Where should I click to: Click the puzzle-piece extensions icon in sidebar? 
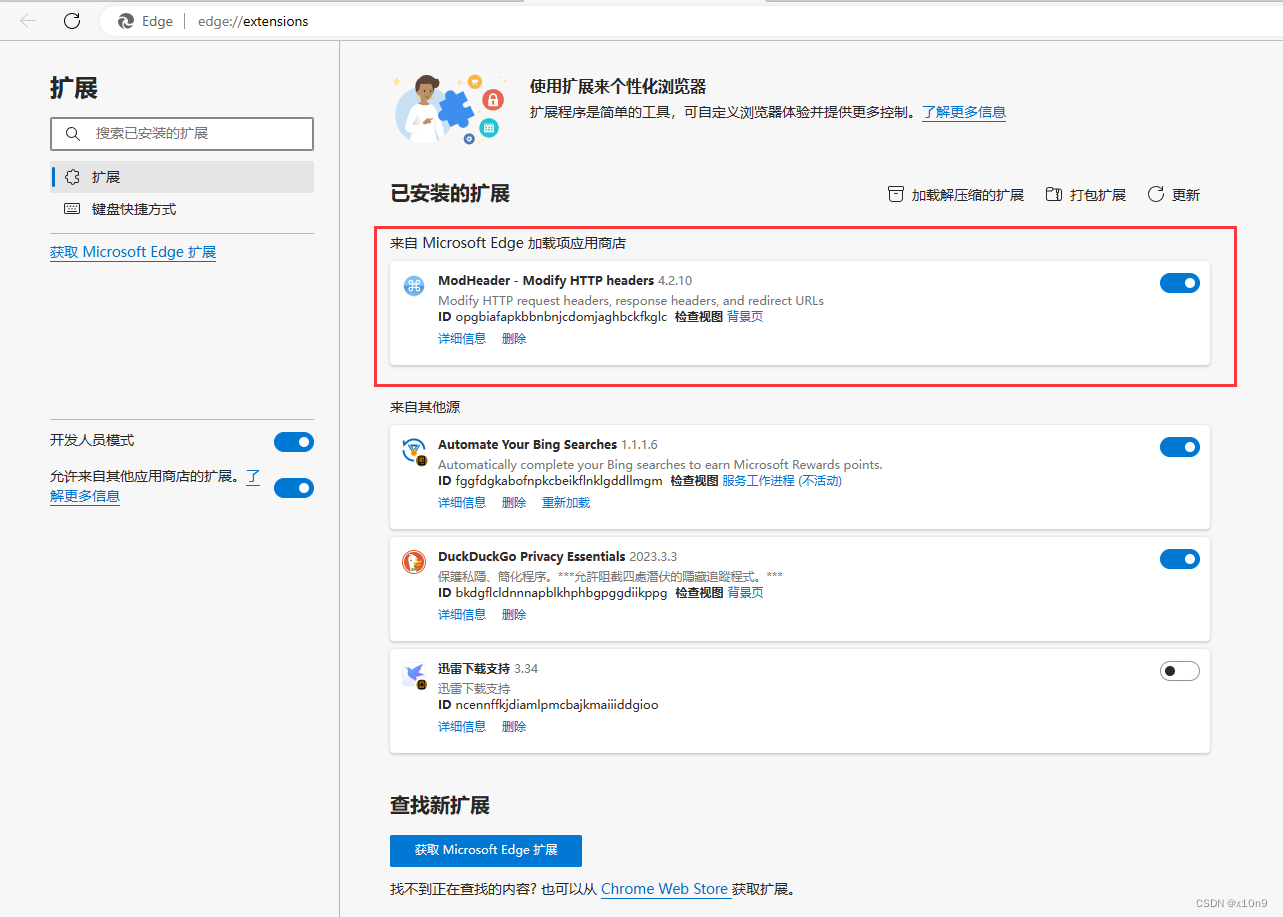(x=72, y=177)
